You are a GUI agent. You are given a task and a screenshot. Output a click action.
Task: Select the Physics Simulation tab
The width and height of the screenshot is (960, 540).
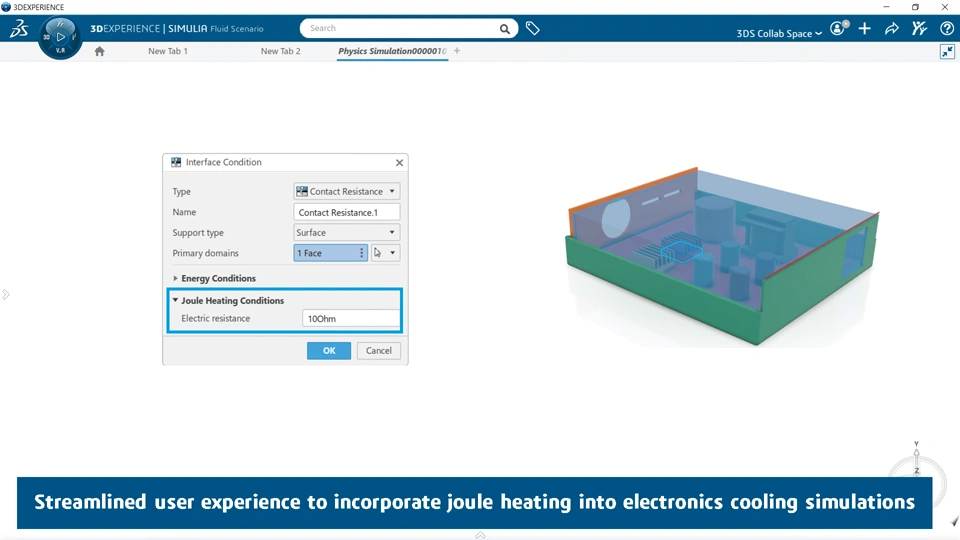point(392,51)
